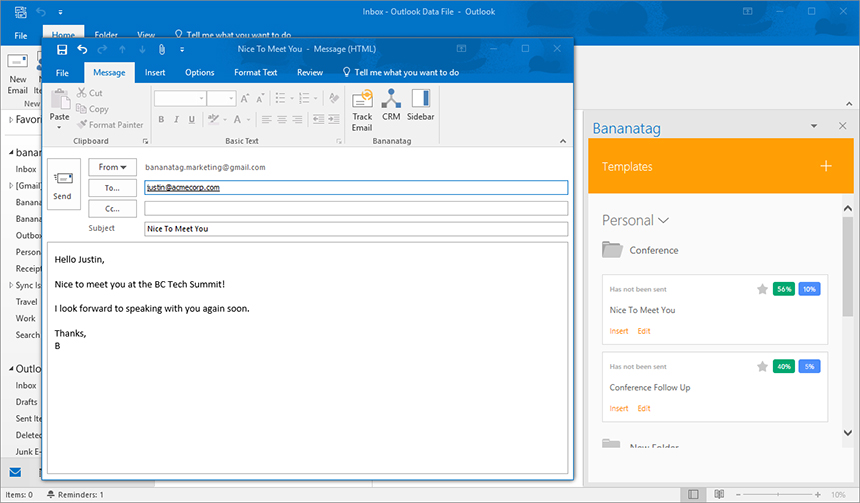This screenshot has height=503, width=860.
Task: Open the Format Text tab
Action: (x=255, y=72)
